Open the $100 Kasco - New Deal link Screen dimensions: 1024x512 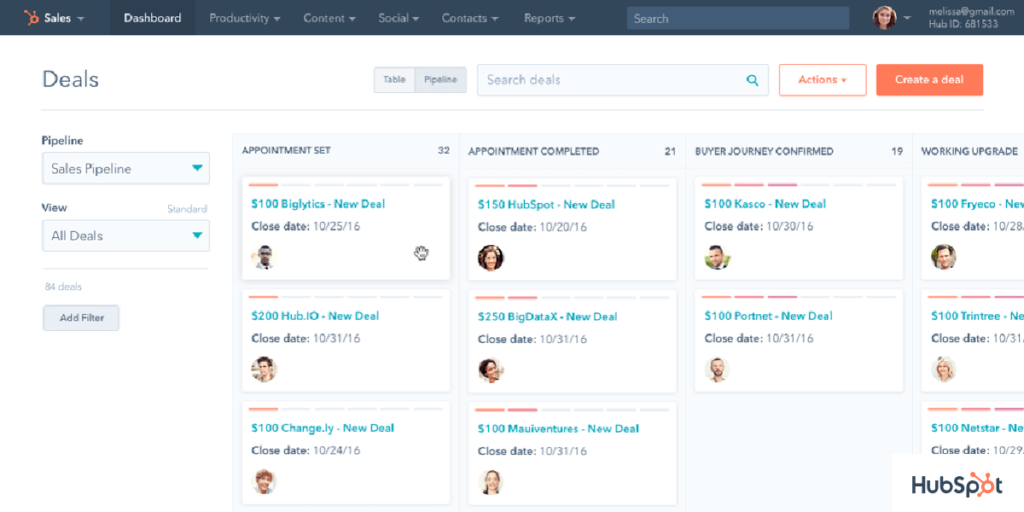click(765, 204)
